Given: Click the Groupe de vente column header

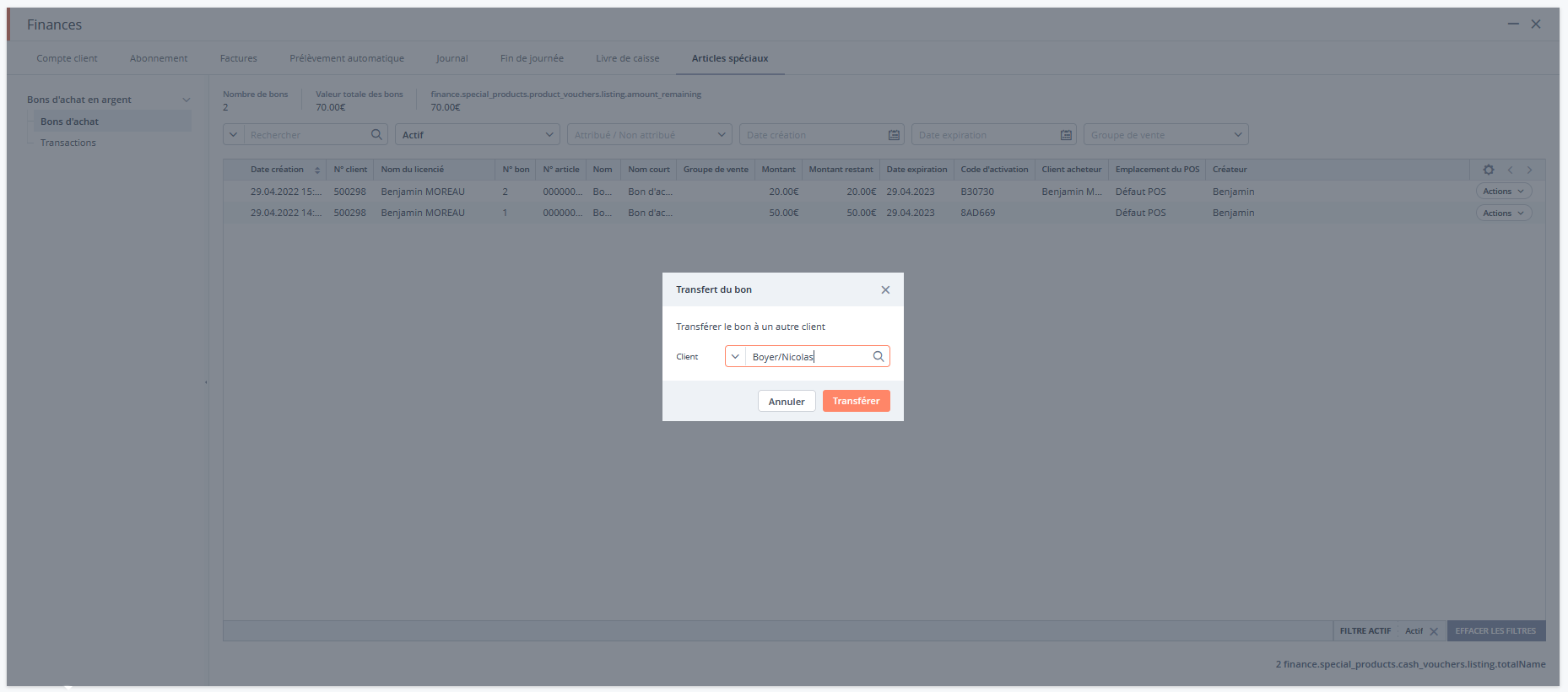Looking at the screenshot, I should click(716, 170).
